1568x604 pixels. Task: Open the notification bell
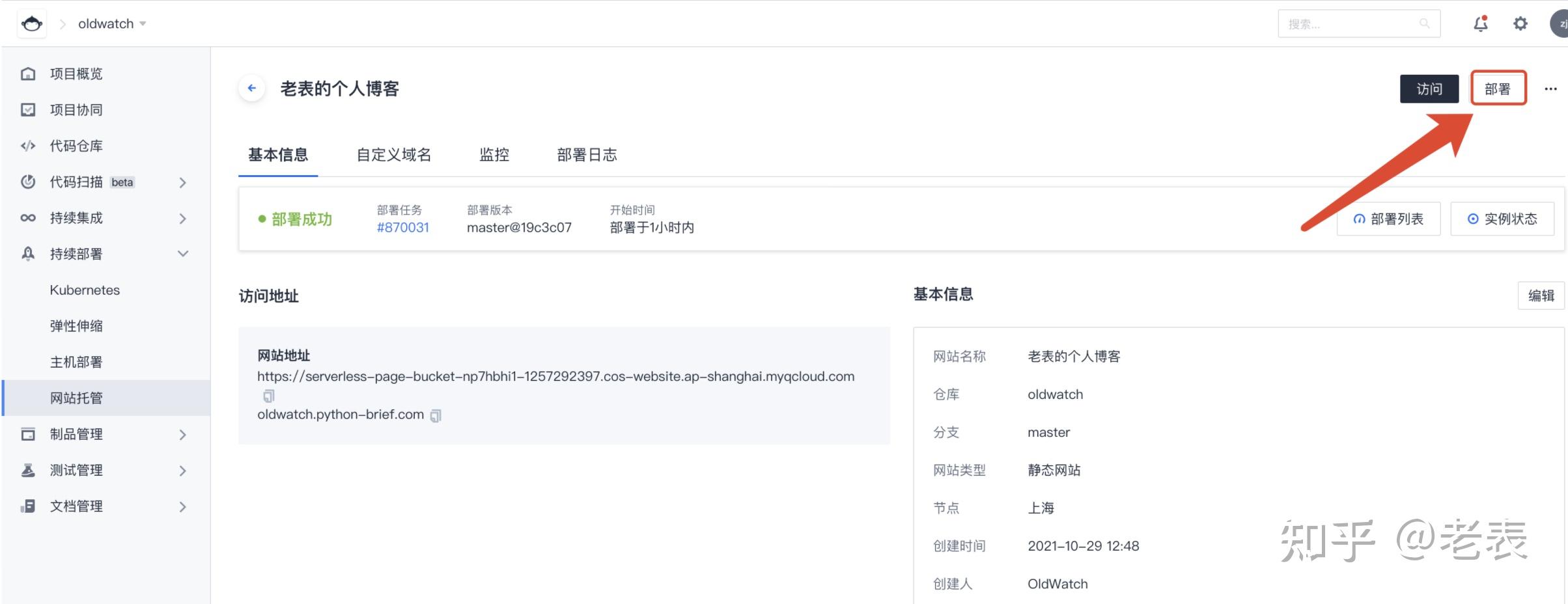1479,23
